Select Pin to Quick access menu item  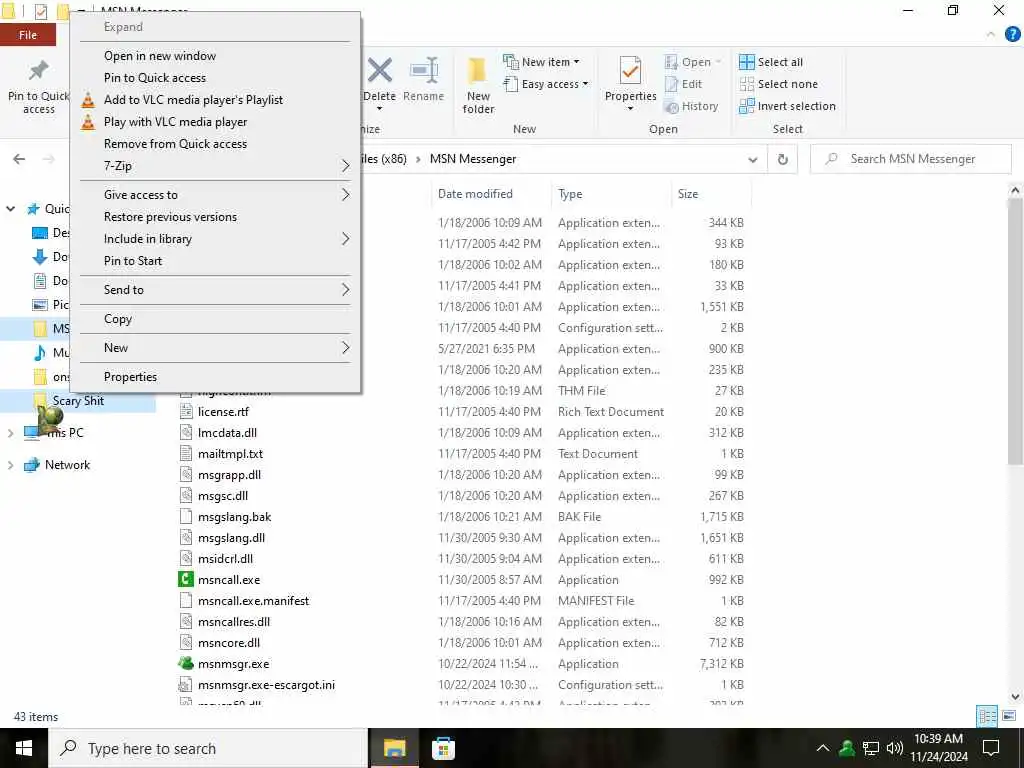(x=216, y=78)
